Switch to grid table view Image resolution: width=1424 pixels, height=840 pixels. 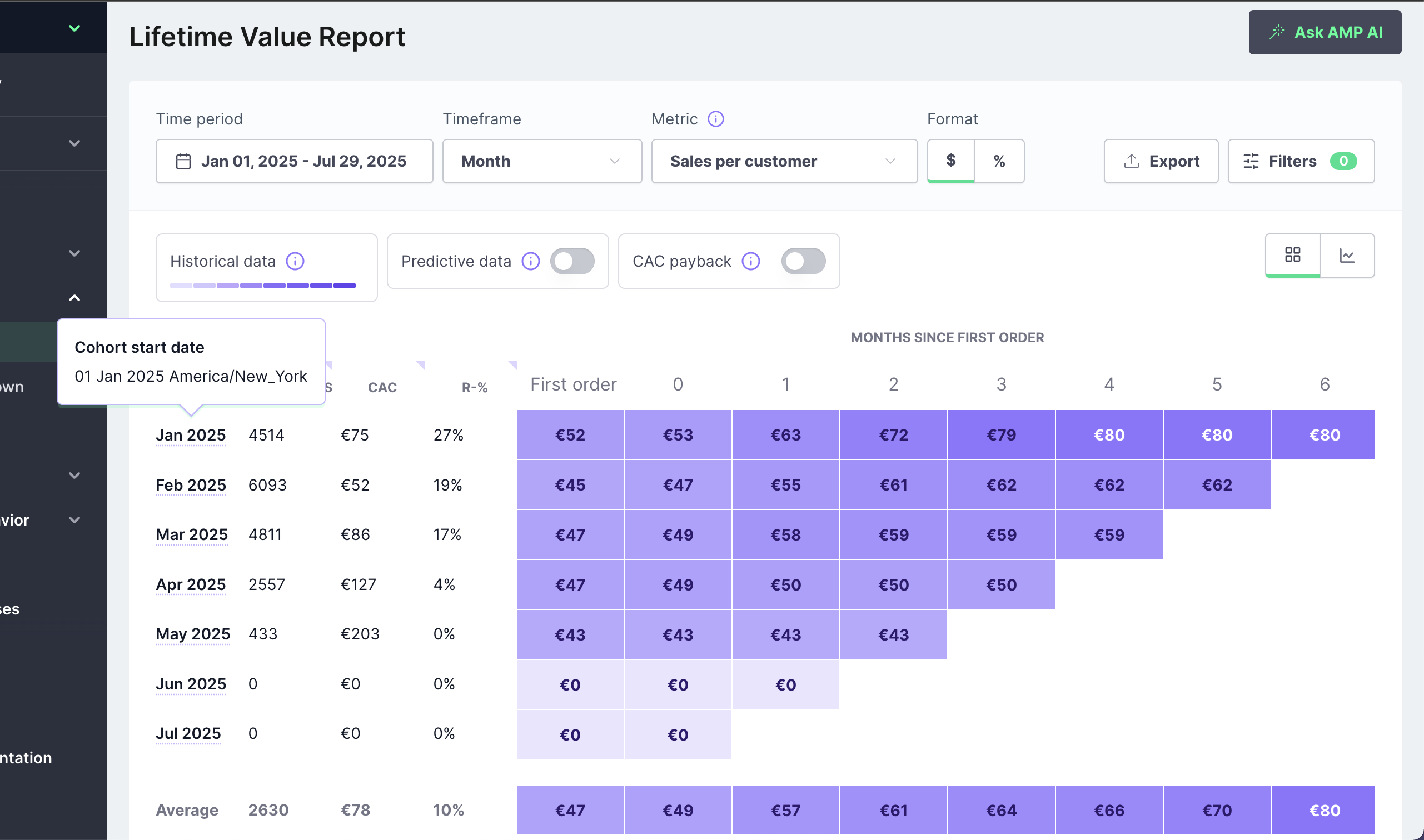coord(1292,256)
